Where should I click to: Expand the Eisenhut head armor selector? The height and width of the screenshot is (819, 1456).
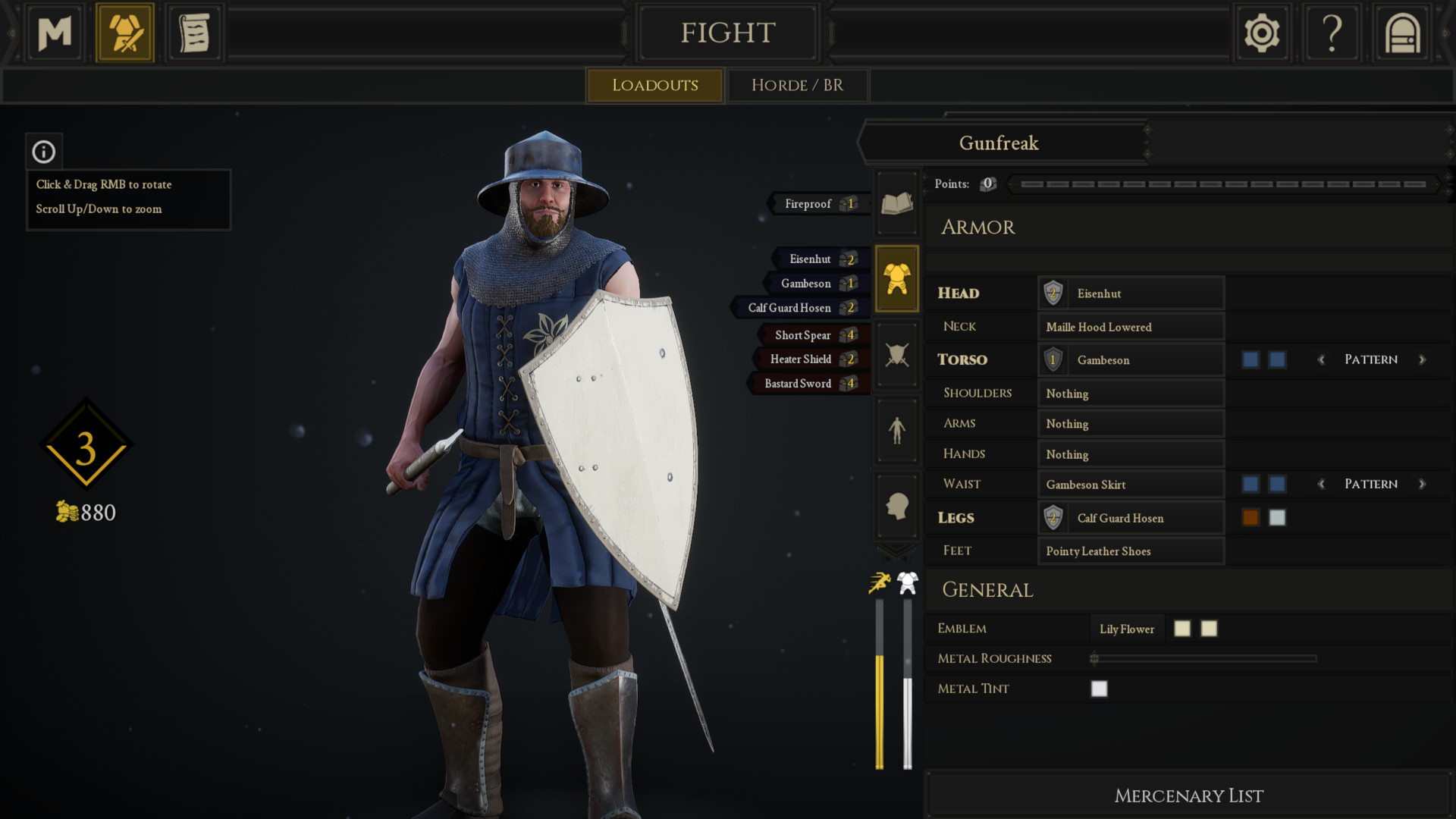point(1131,293)
